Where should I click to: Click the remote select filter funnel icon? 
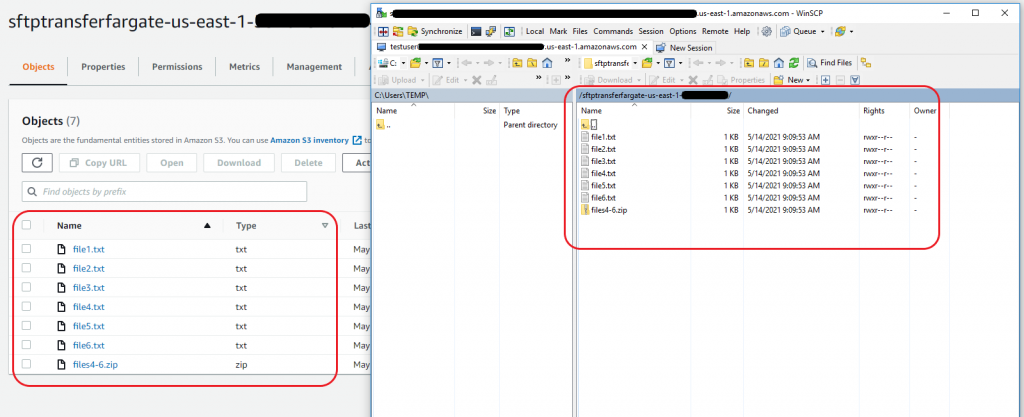tap(855, 80)
